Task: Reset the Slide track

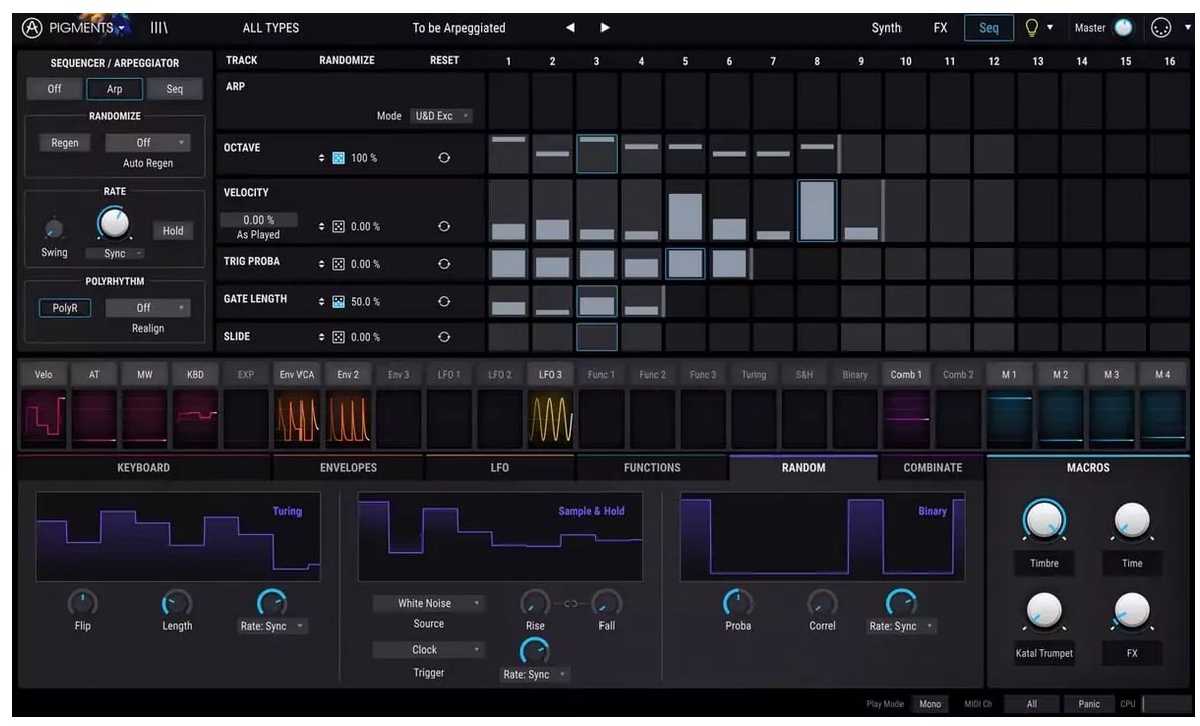Action: 444,337
